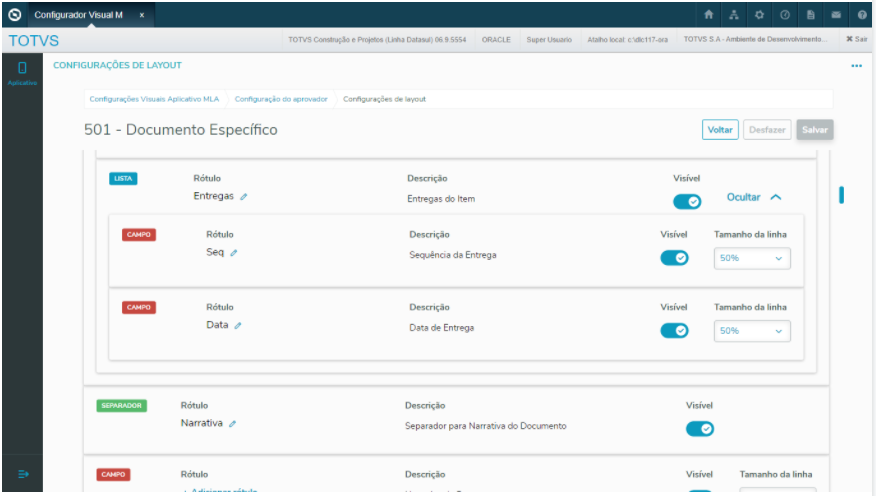Viewport: 876px width, 496px height.
Task: Open the line size dropdown for Data
Action: (x=752, y=331)
